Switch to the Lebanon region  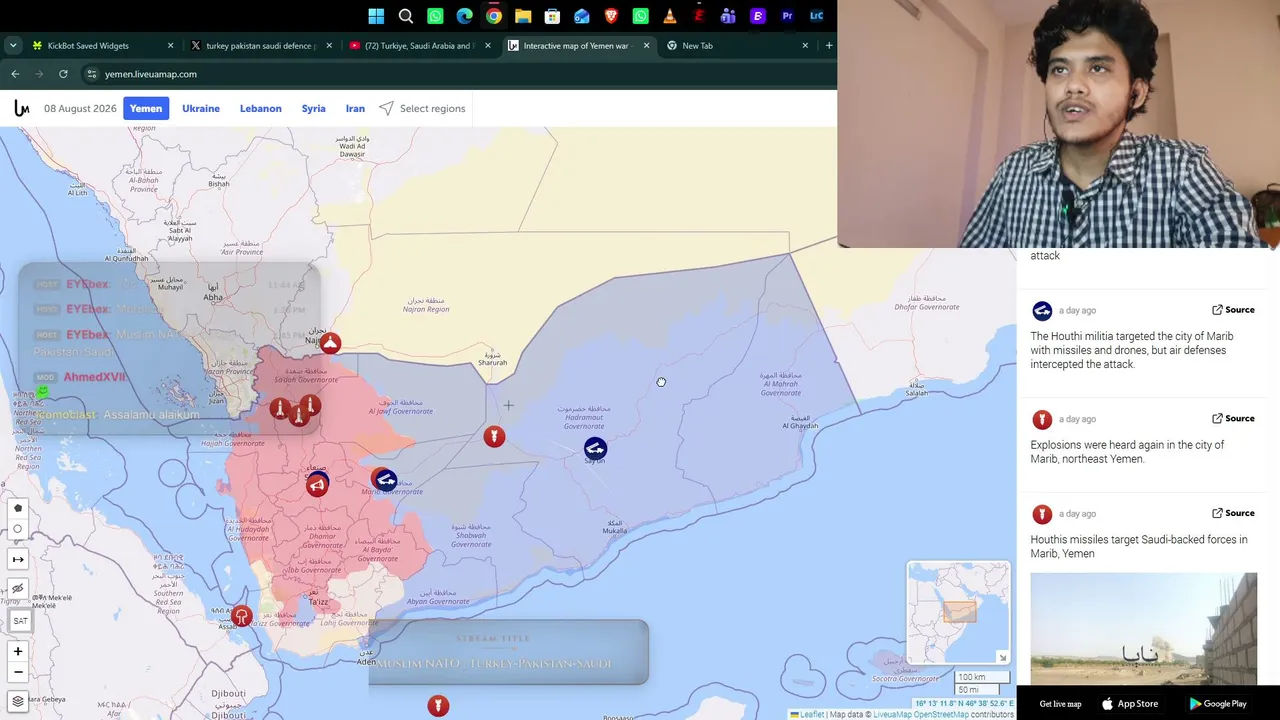coord(261,108)
